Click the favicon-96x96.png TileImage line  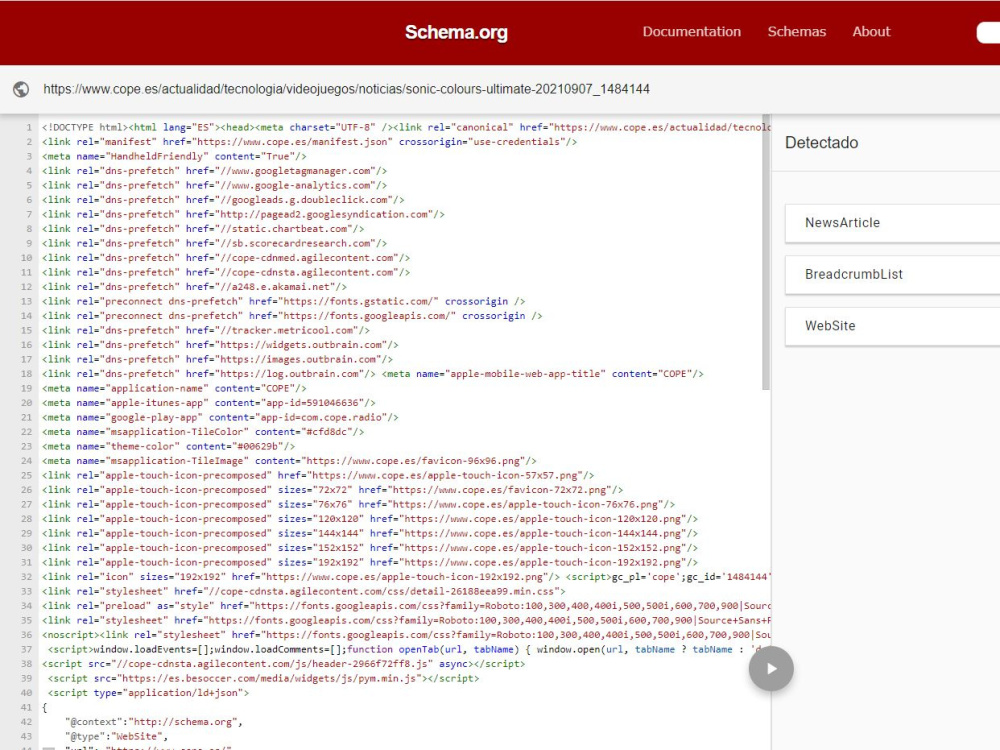pos(289,461)
